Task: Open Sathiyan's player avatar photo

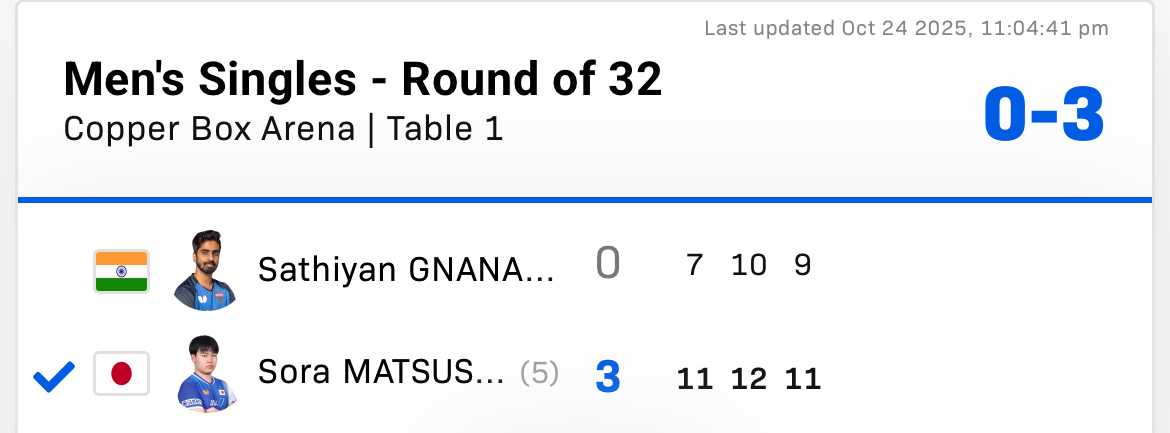Action: click(x=206, y=270)
